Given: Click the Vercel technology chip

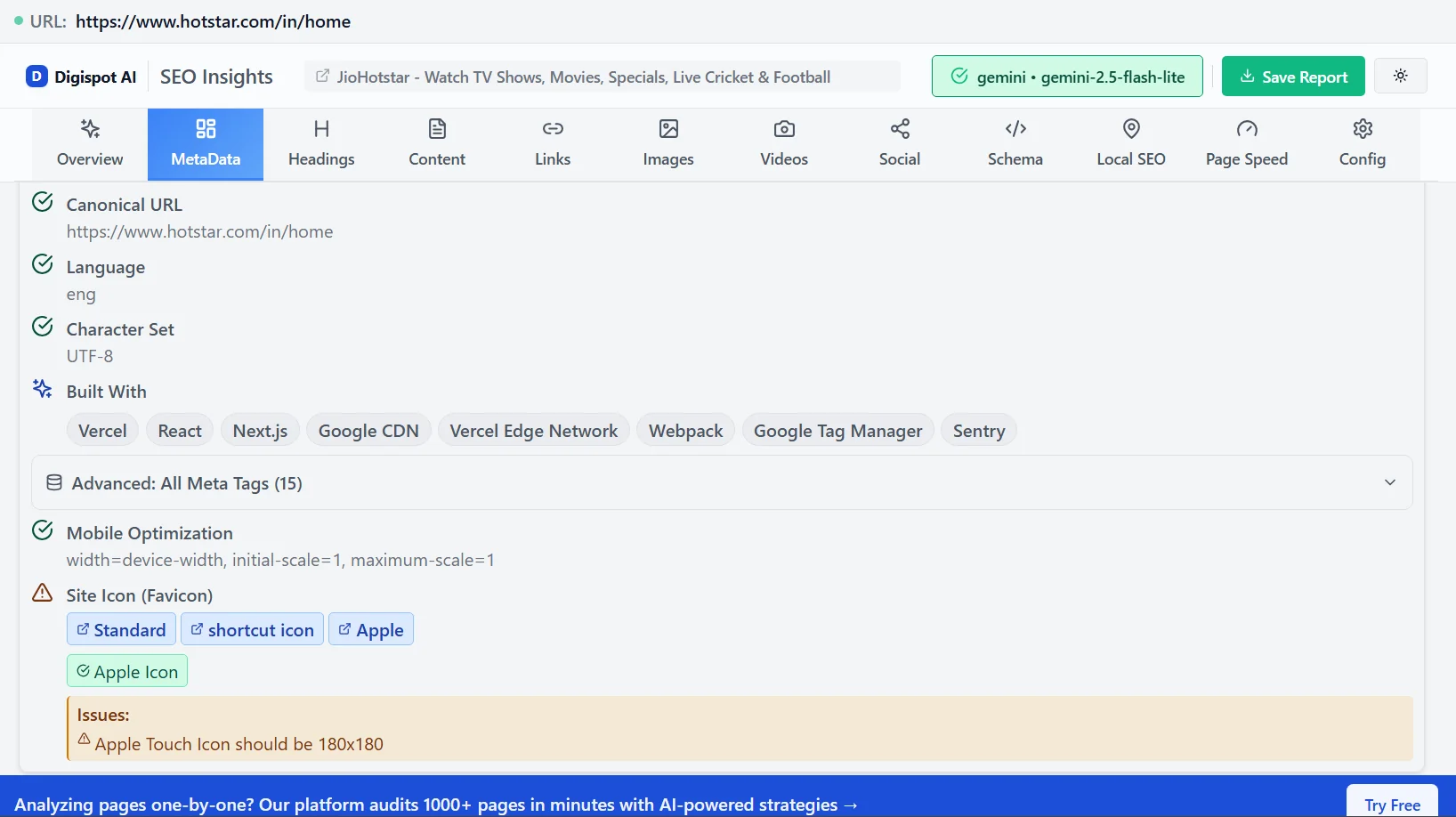Looking at the screenshot, I should [x=102, y=430].
